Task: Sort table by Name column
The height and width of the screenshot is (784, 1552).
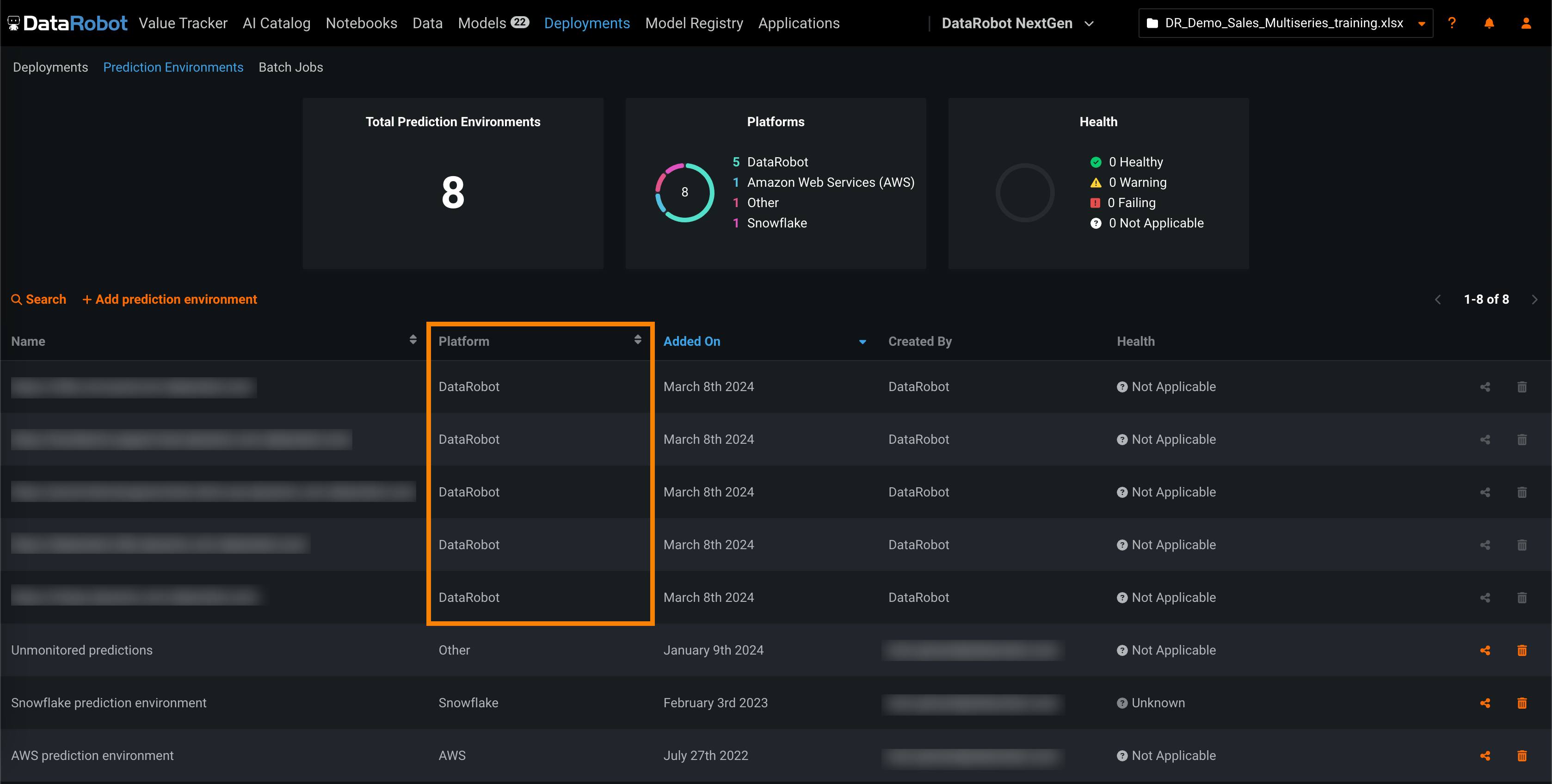Action: [413, 340]
